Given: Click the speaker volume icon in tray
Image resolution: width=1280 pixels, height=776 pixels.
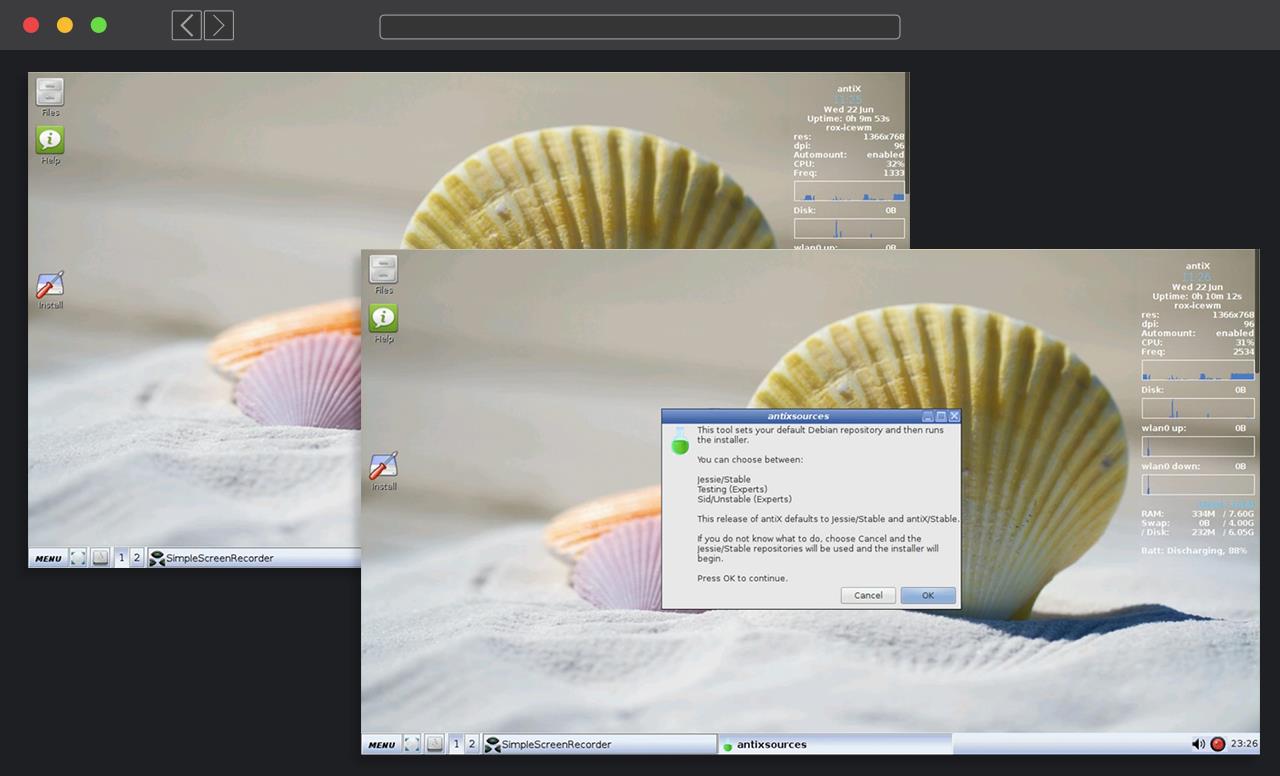Looking at the screenshot, I should pos(1198,744).
